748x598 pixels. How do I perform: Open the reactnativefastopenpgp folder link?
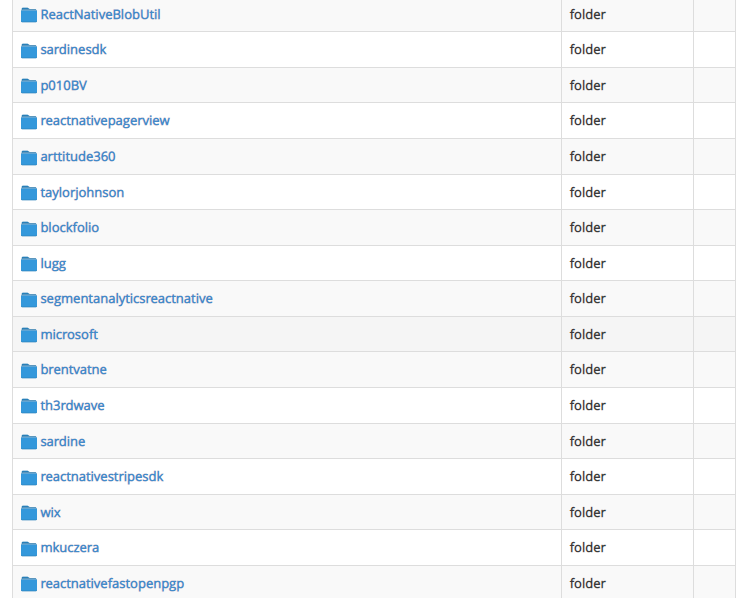tap(112, 583)
